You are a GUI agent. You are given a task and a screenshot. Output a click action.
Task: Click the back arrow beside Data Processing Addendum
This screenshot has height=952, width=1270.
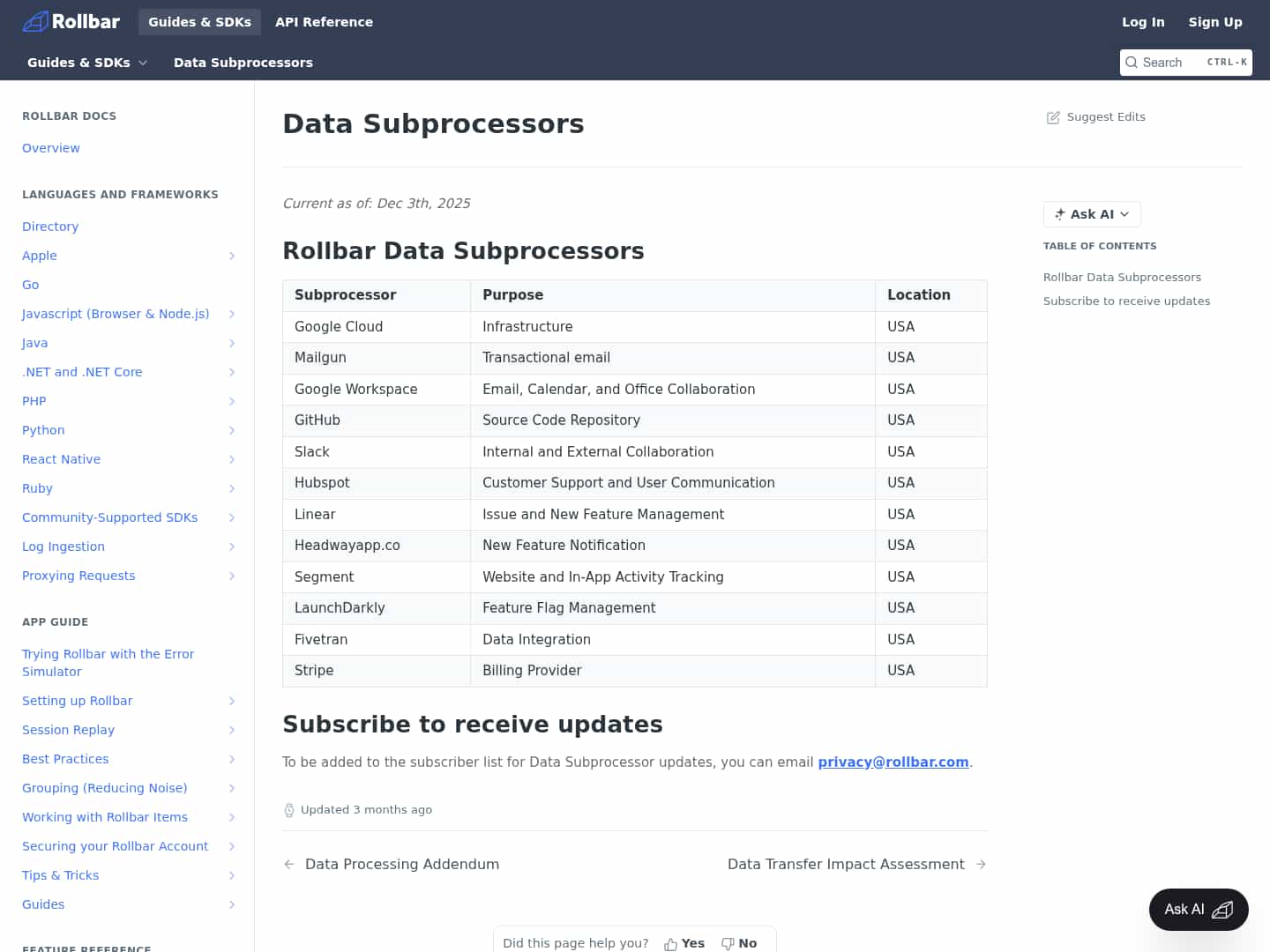click(289, 864)
